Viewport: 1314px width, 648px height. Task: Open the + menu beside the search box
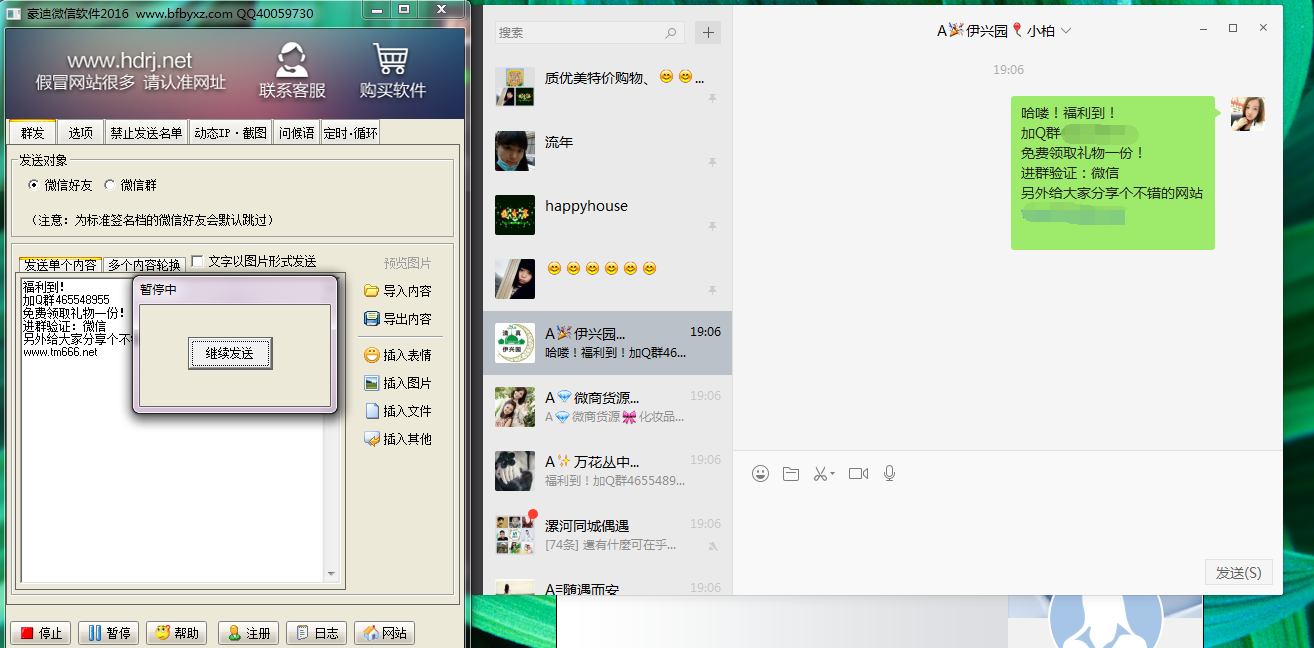tap(707, 32)
